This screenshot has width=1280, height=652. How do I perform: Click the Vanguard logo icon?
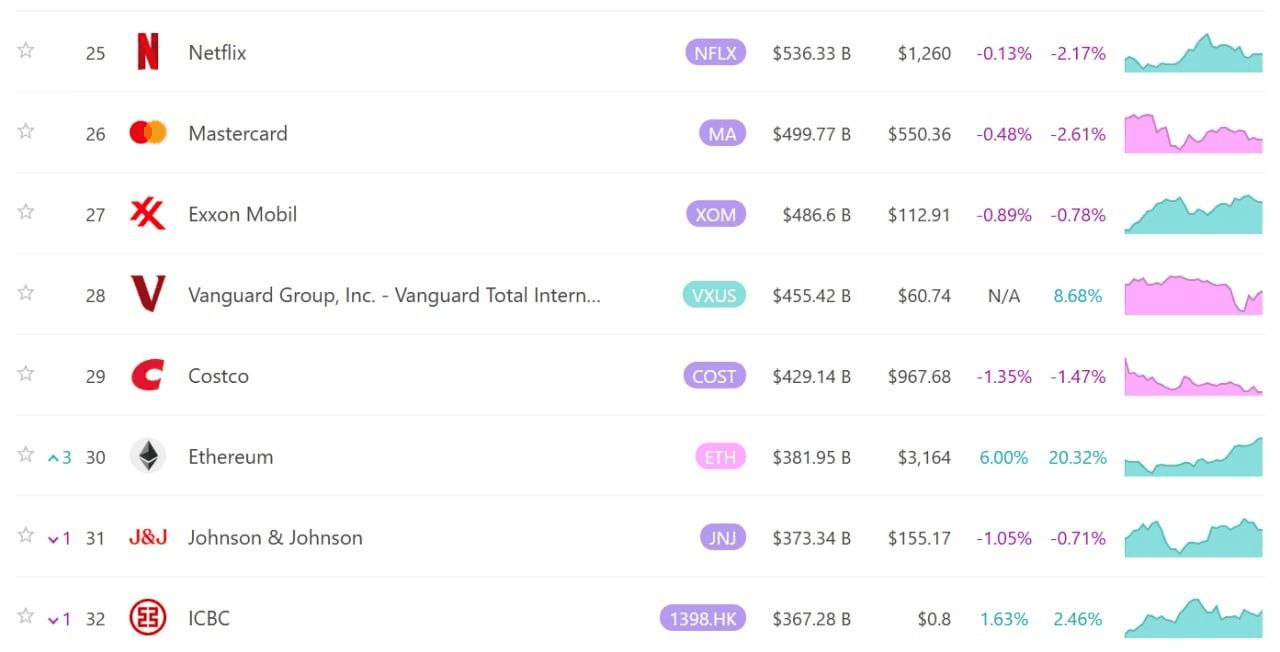147,294
